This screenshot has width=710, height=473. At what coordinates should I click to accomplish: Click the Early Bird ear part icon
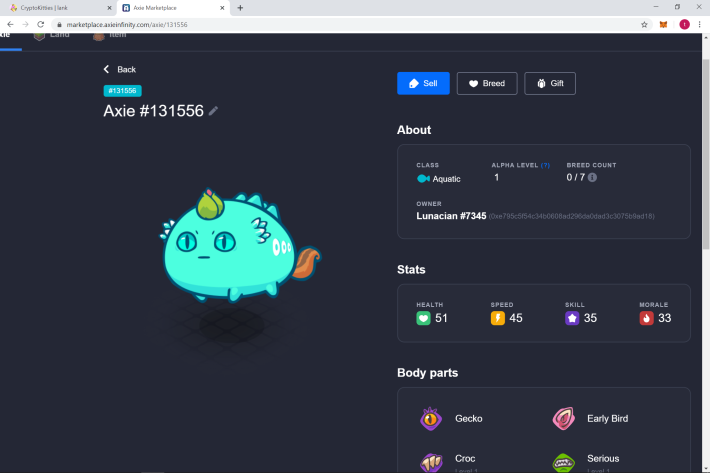(564, 419)
